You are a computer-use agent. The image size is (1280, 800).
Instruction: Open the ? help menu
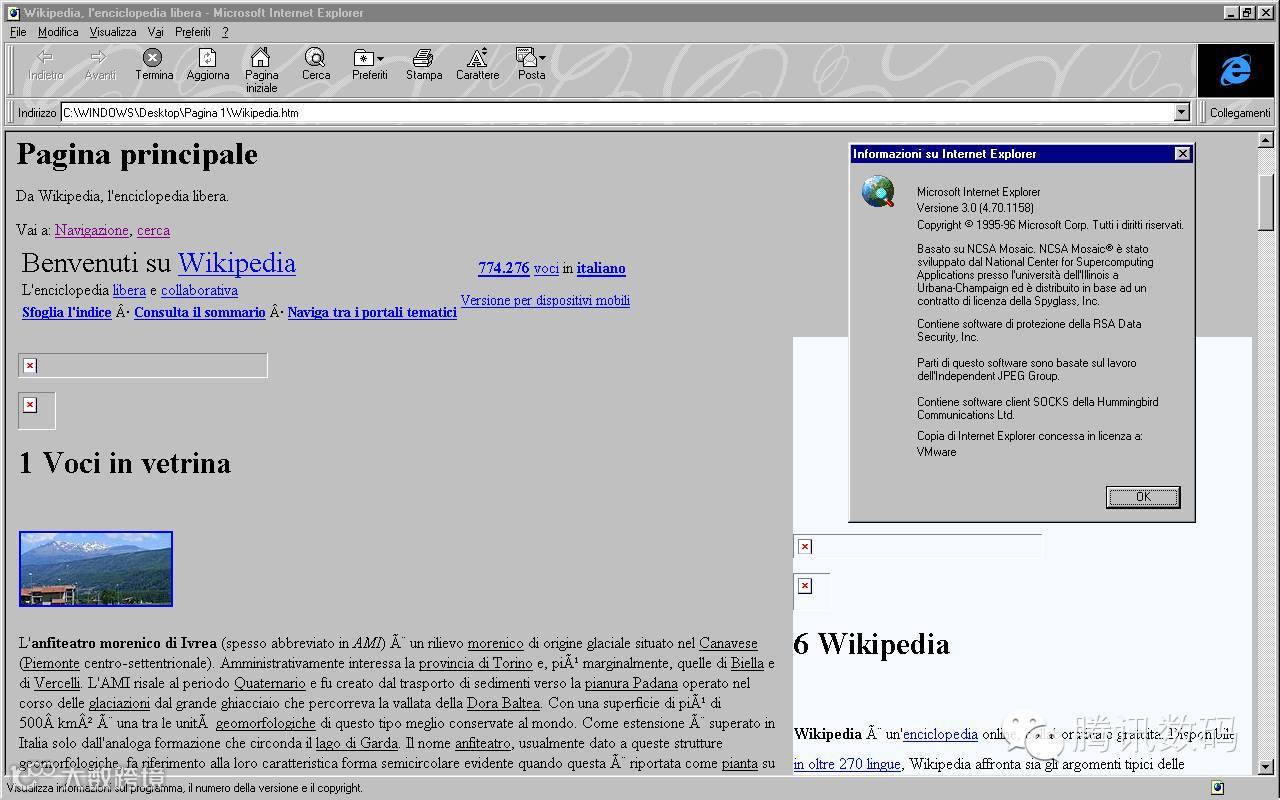(x=225, y=32)
